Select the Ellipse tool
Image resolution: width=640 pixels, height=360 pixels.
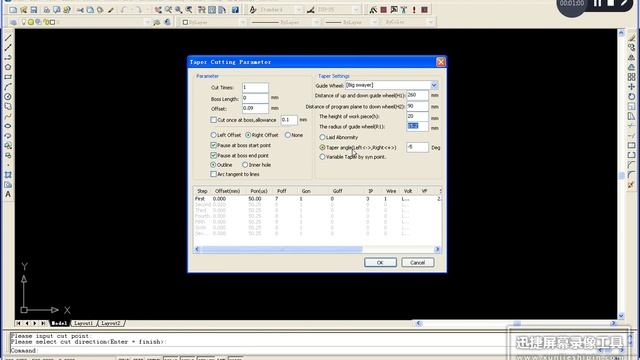(8, 126)
